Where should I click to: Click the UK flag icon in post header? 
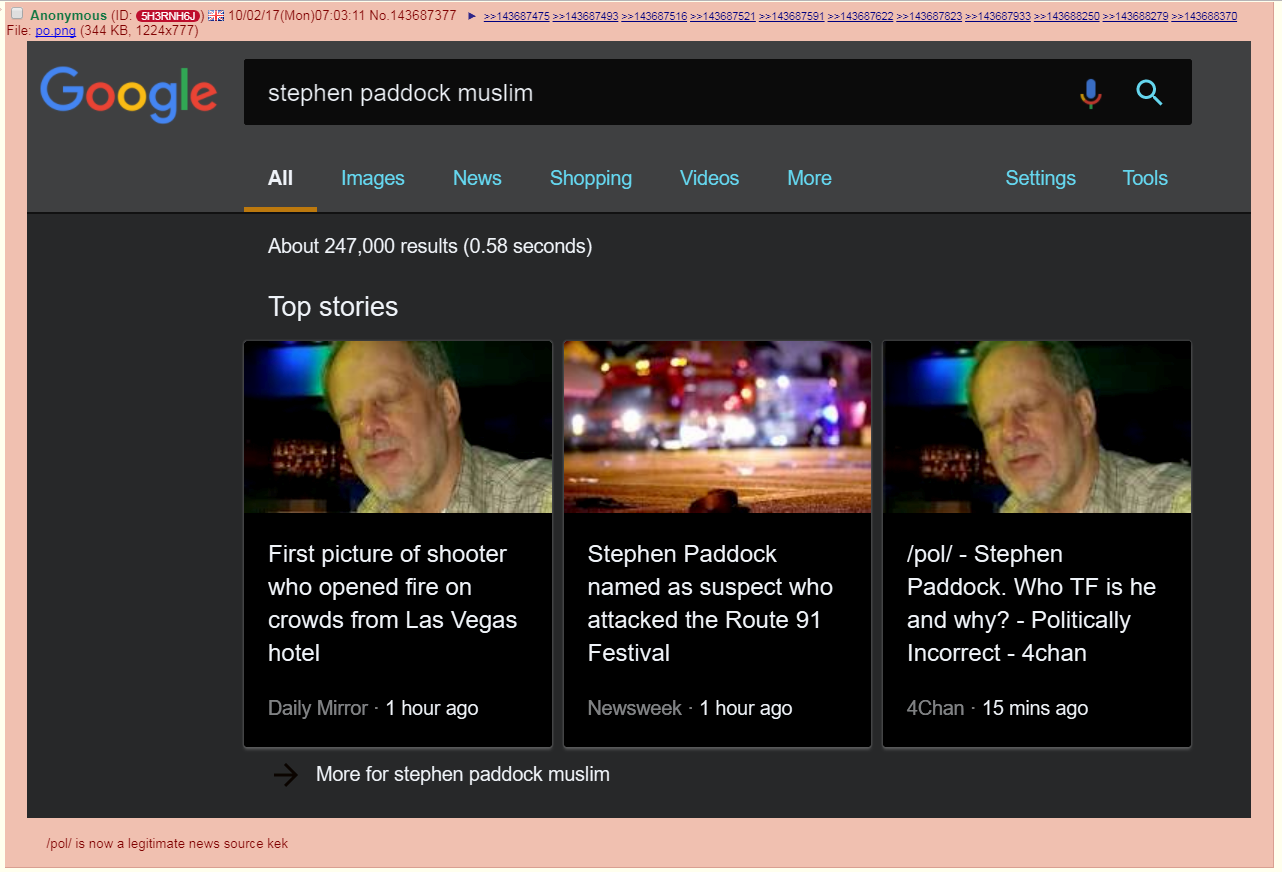pos(216,16)
